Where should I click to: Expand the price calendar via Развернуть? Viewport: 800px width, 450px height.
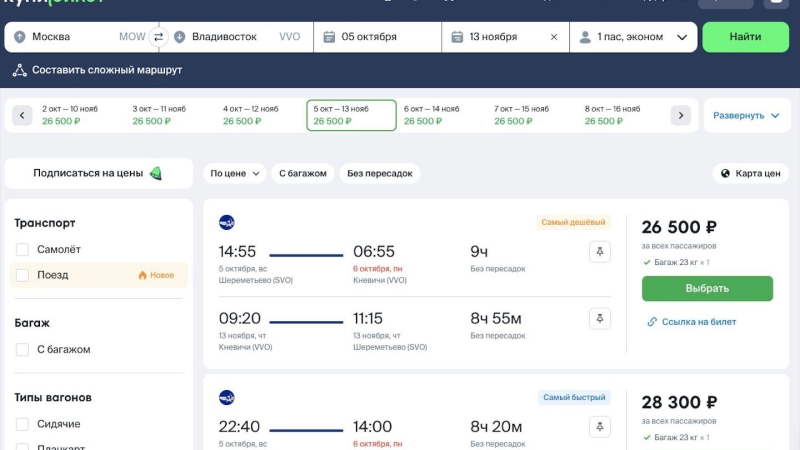coord(745,115)
